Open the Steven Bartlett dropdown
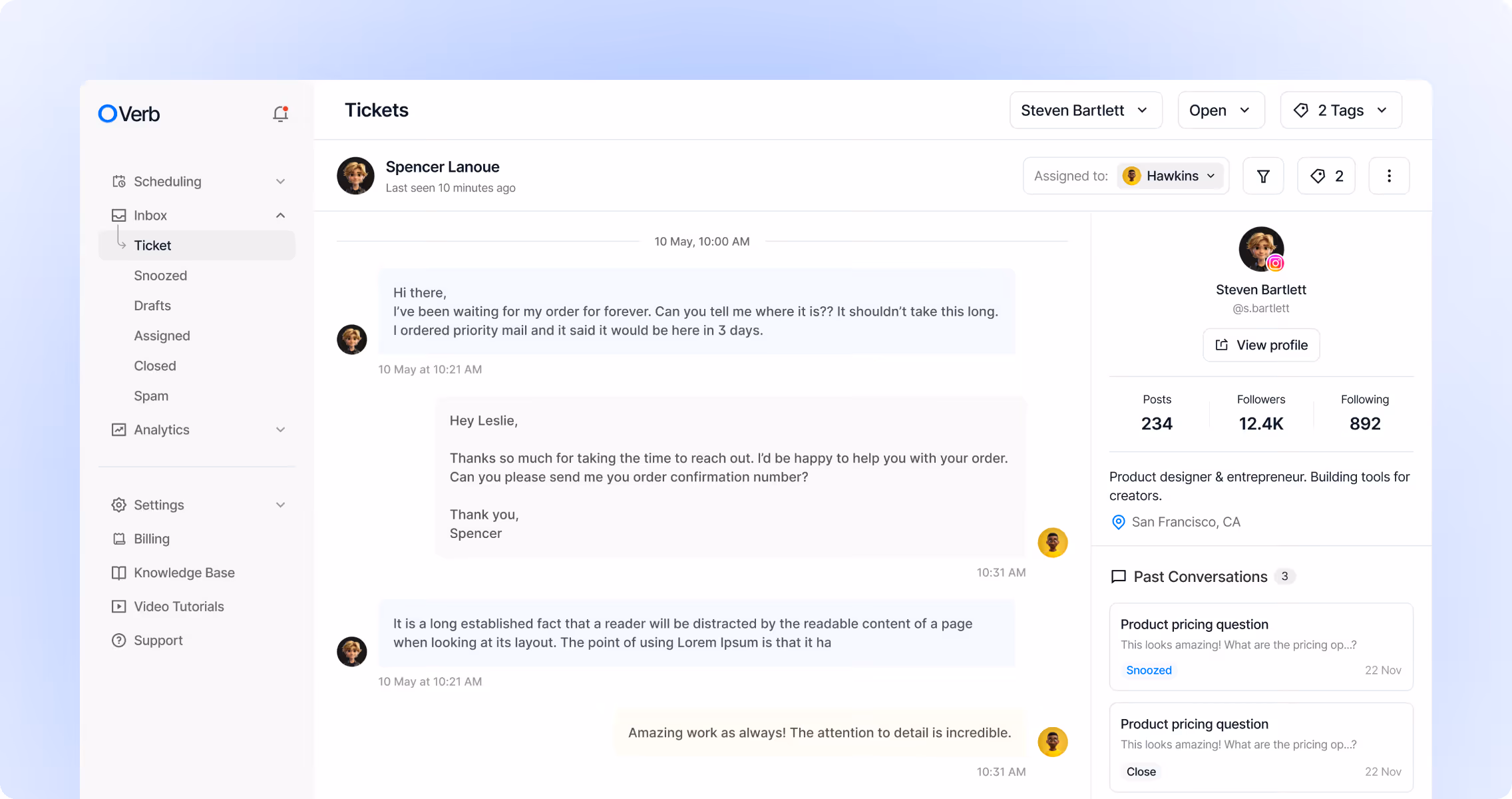Screen dimensions: 1512x799 pyautogui.click(x=1085, y=111)
